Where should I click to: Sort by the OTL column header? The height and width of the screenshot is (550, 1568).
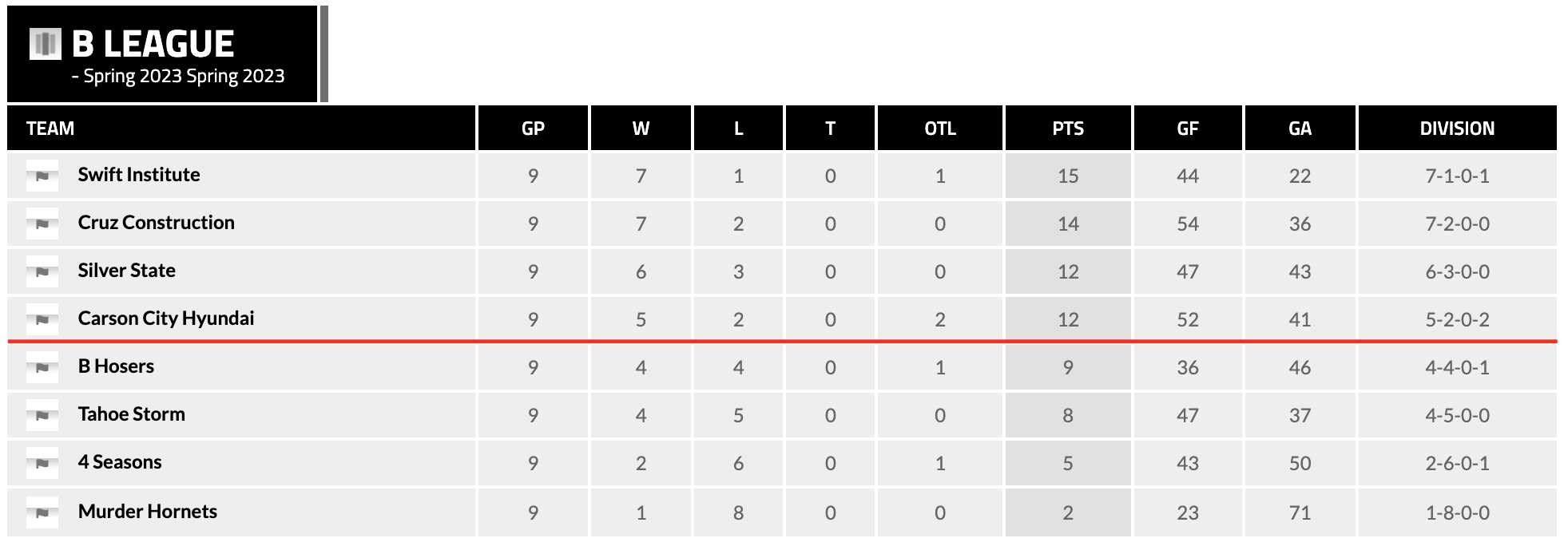(x=940, y=129)
